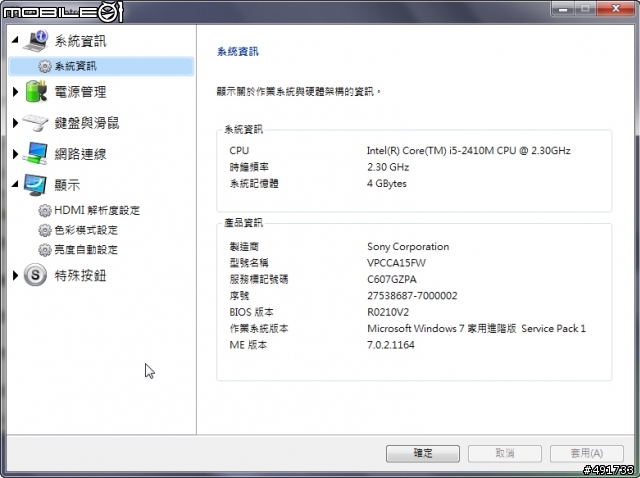Click gear icon beside 色彩模式設定

[44, 230]
